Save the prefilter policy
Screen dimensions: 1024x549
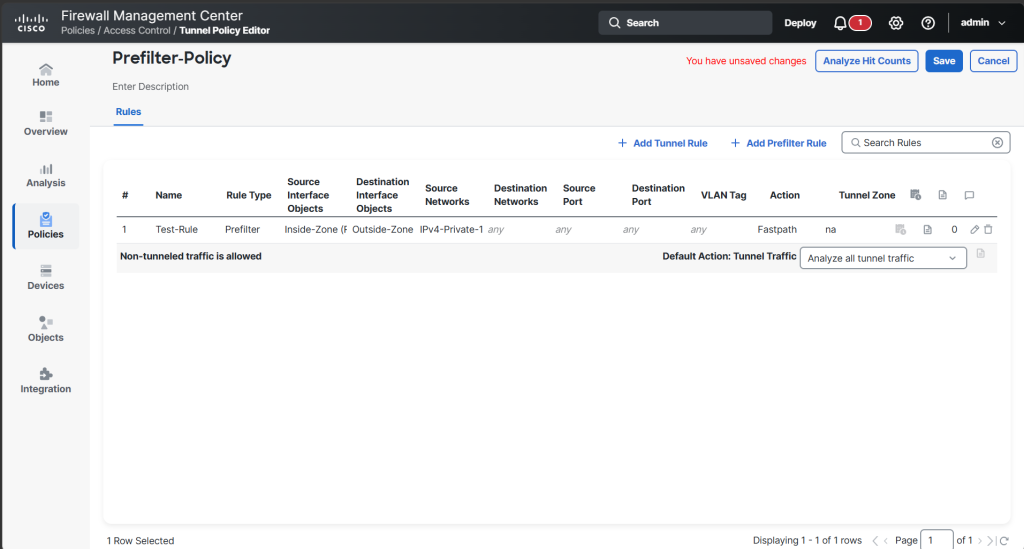[x=944, y=61]
